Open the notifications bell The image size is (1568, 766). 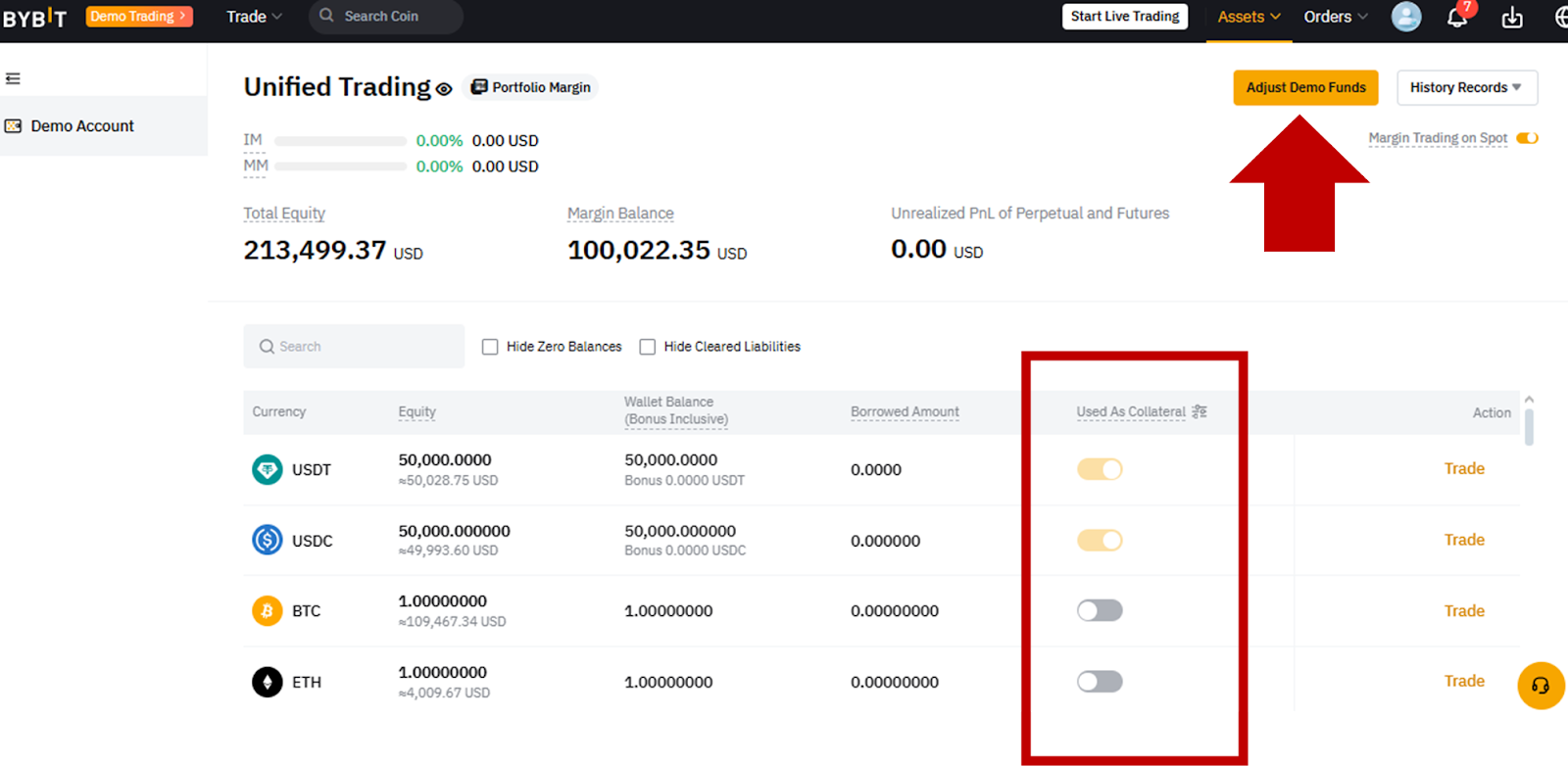pos(1457,17)
